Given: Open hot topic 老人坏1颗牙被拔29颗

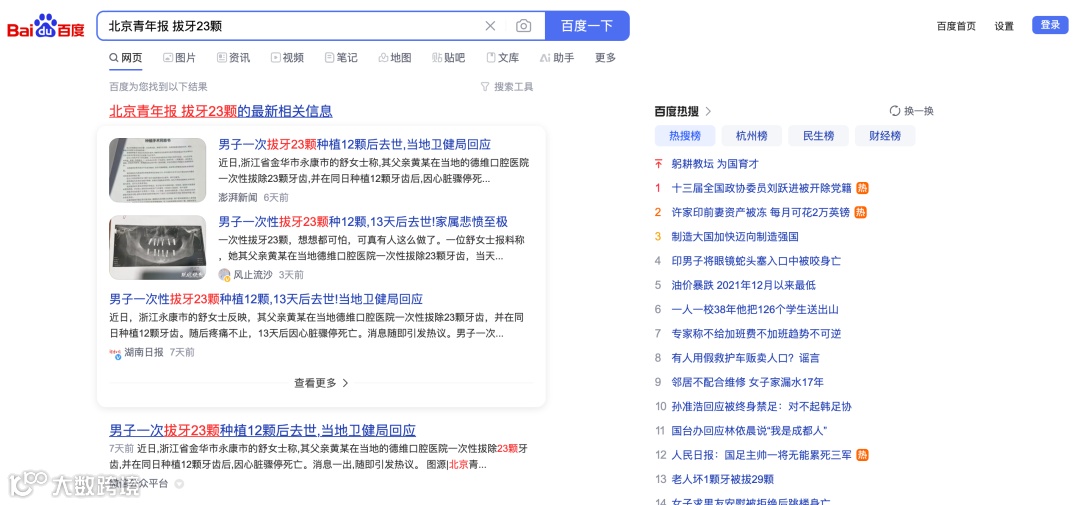Looking at the screenshot, I should coord(723,480).
